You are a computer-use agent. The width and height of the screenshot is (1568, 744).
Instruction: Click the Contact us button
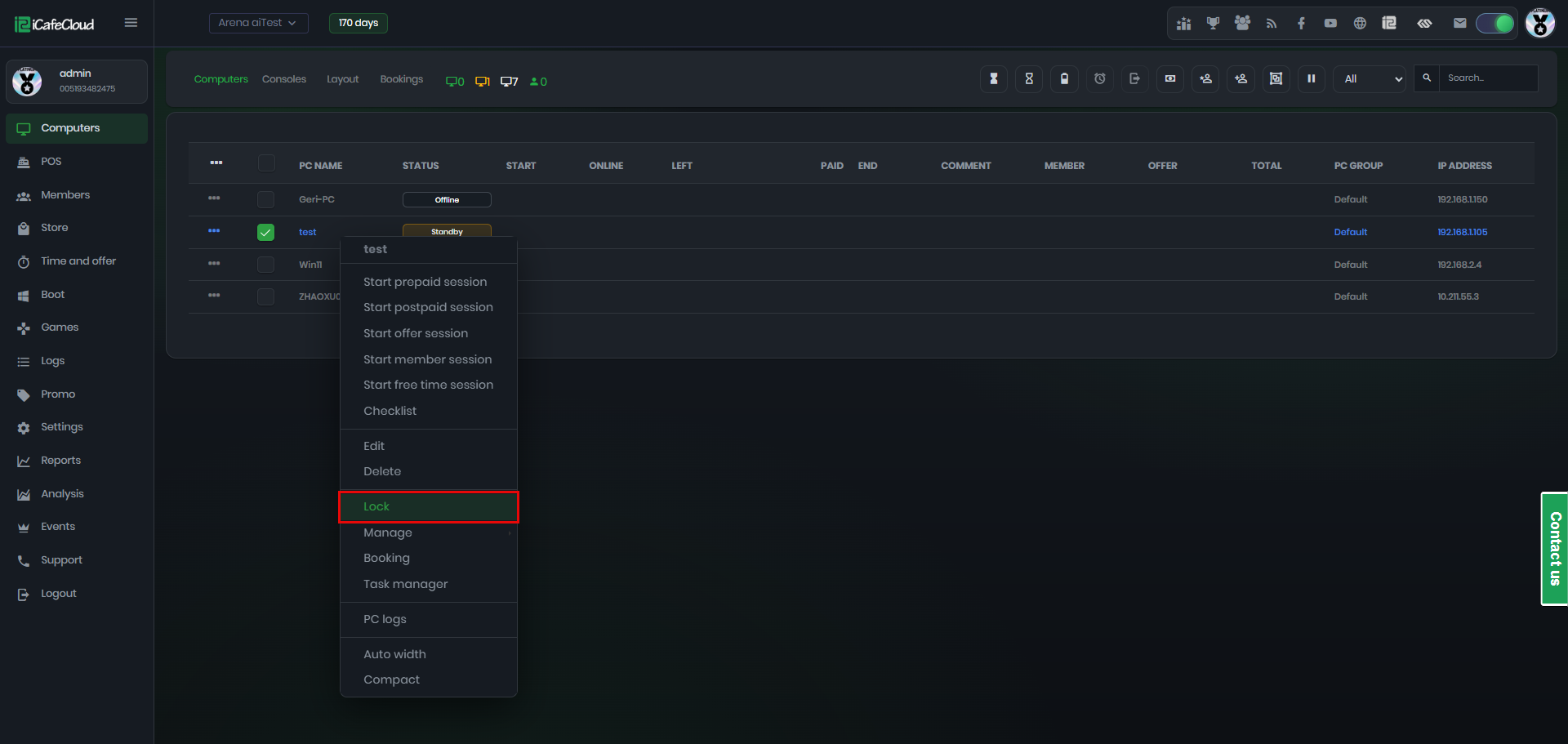[x=1555, y=548]
